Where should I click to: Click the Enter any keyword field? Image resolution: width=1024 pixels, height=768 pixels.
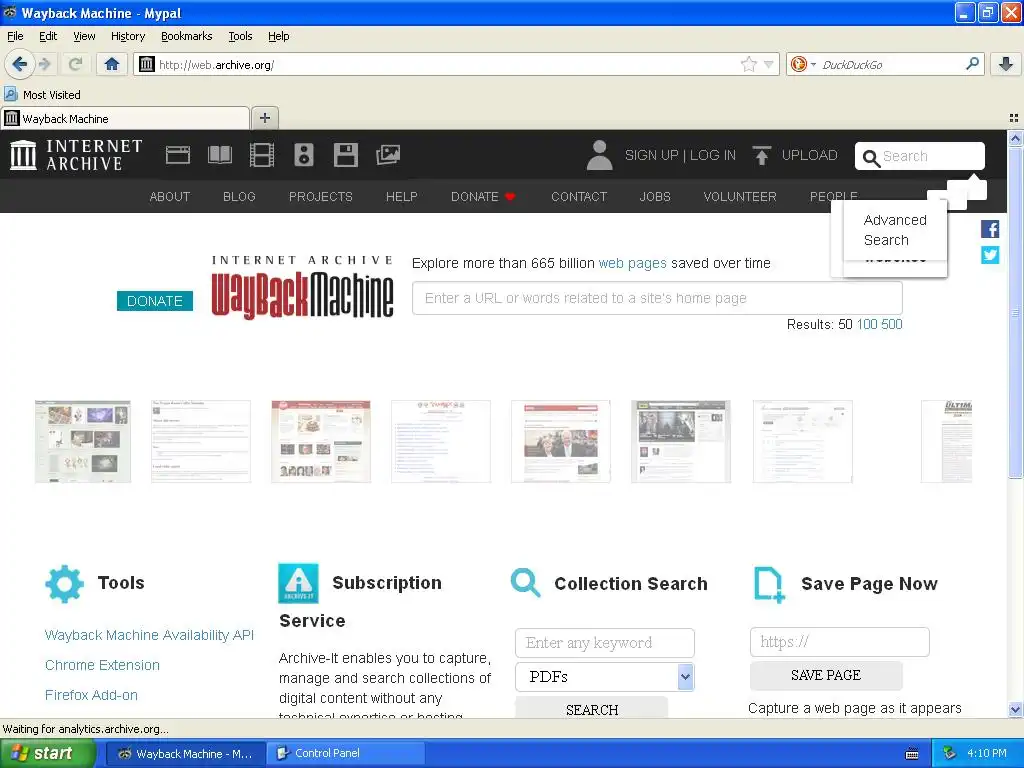[604, 643]
